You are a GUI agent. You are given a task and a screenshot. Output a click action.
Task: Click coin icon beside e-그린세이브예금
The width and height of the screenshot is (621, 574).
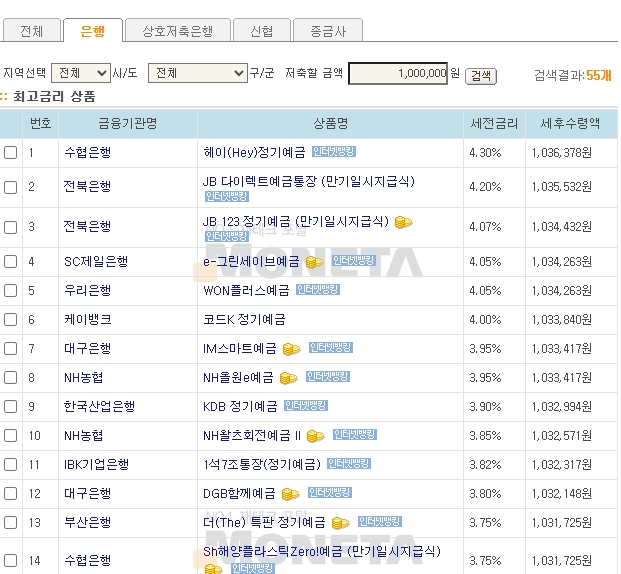315,262
